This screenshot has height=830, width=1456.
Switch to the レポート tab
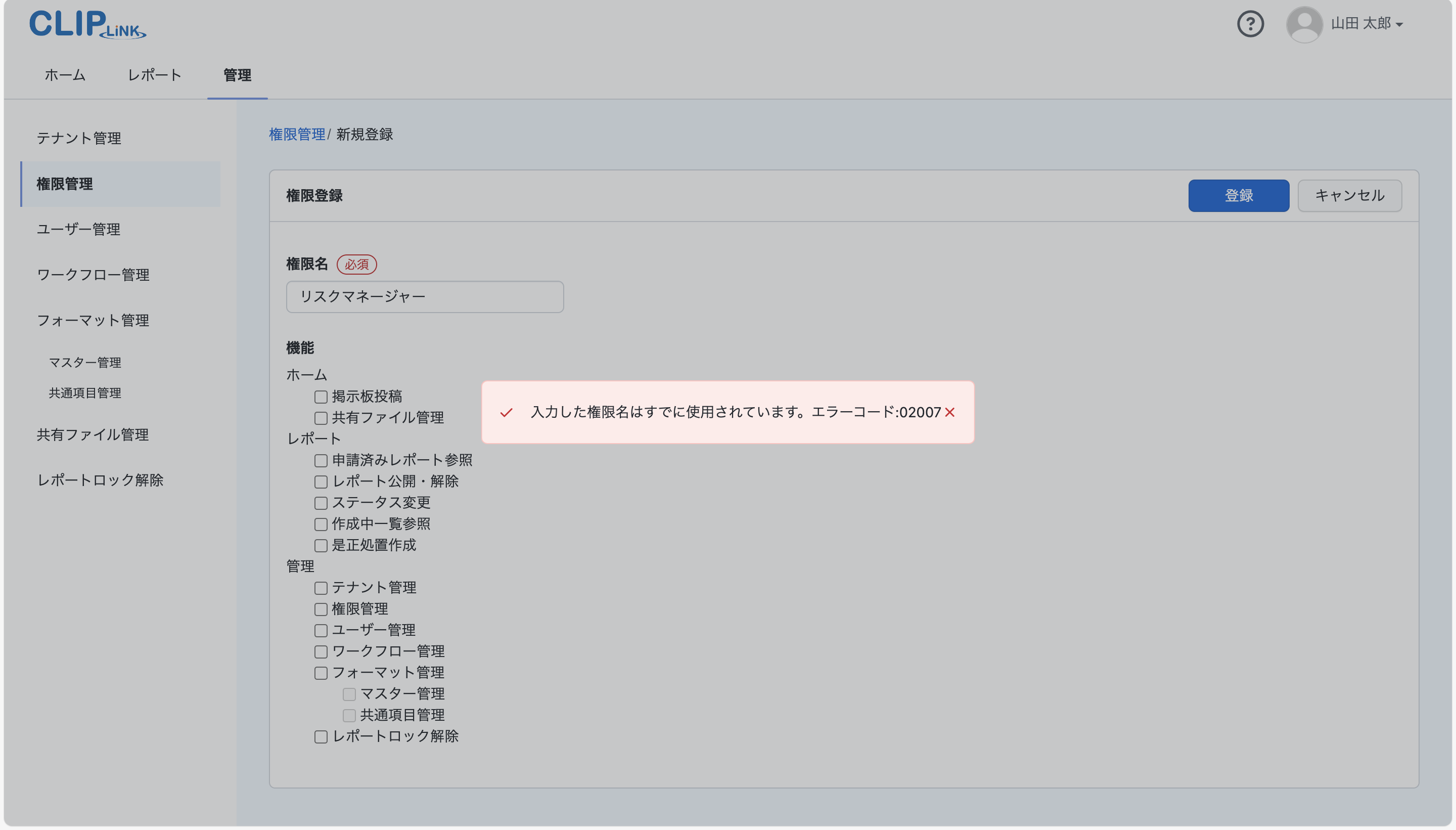point(154,75)
